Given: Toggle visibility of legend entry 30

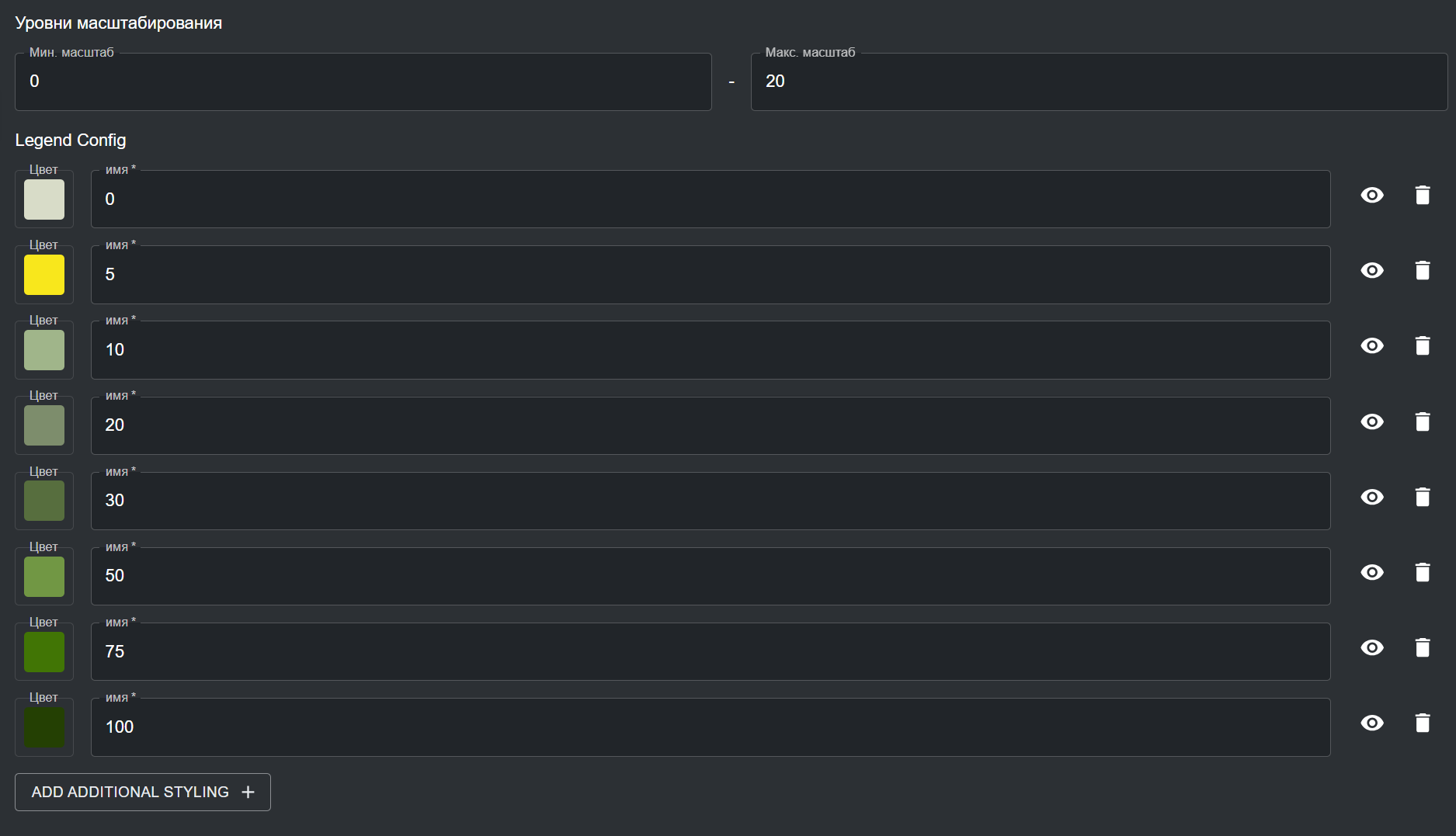Looking at the screenshot, I should [1372, 497].
